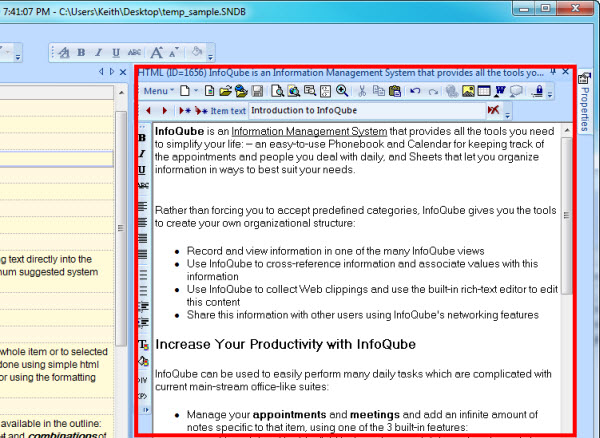Insert a hyperlink with the chain icon

click(x=452, y=91)
